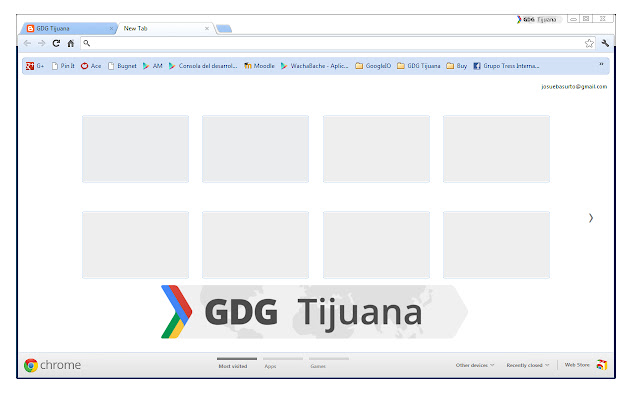This screenshot has height=400, width=640.
Task: Open the Moodle bookmark
Action: [259, 66]
